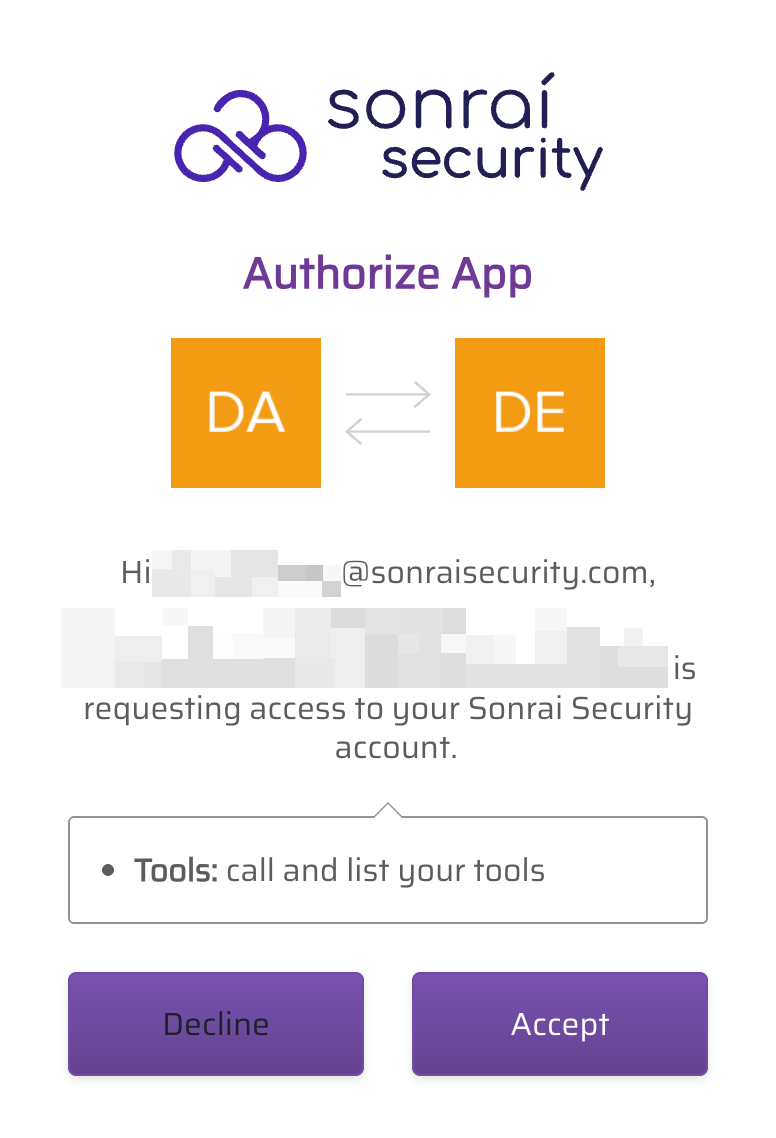776x1138 pixels.
Task: Click the bold "Tools:" permission label
Action: [x=176, y=870]
